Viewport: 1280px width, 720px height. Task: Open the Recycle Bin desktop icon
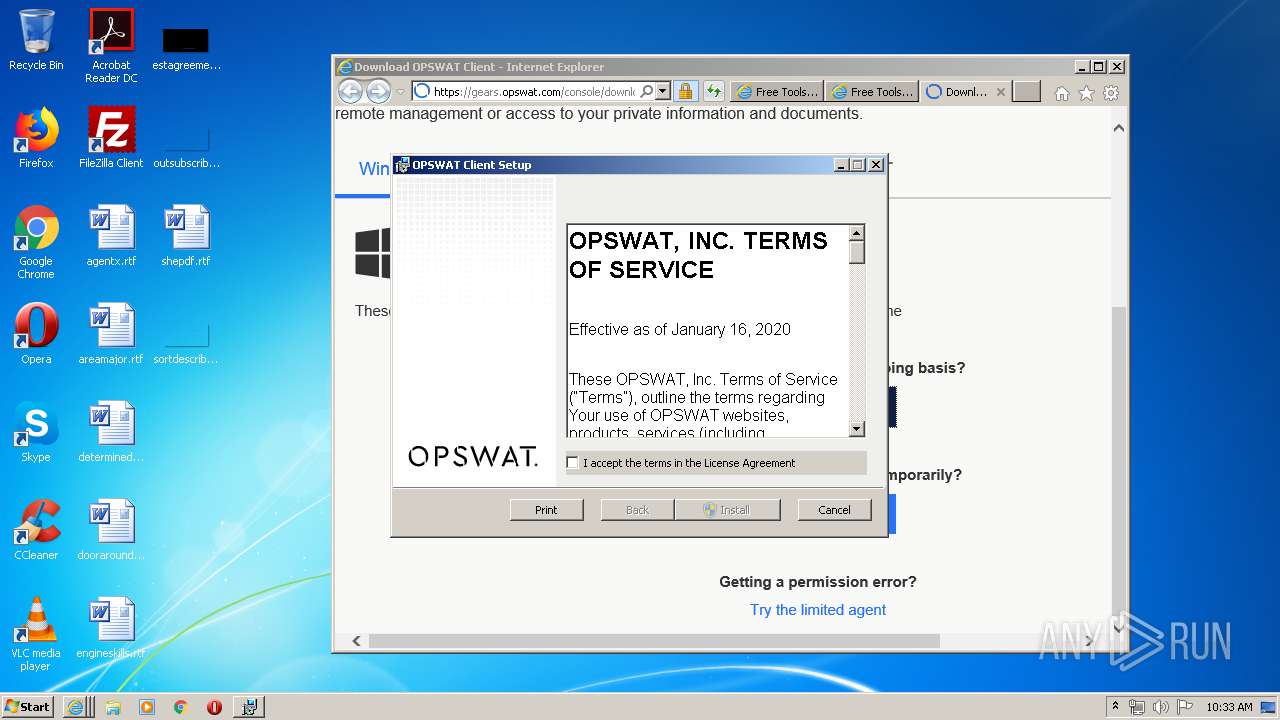tap(36, 40)
